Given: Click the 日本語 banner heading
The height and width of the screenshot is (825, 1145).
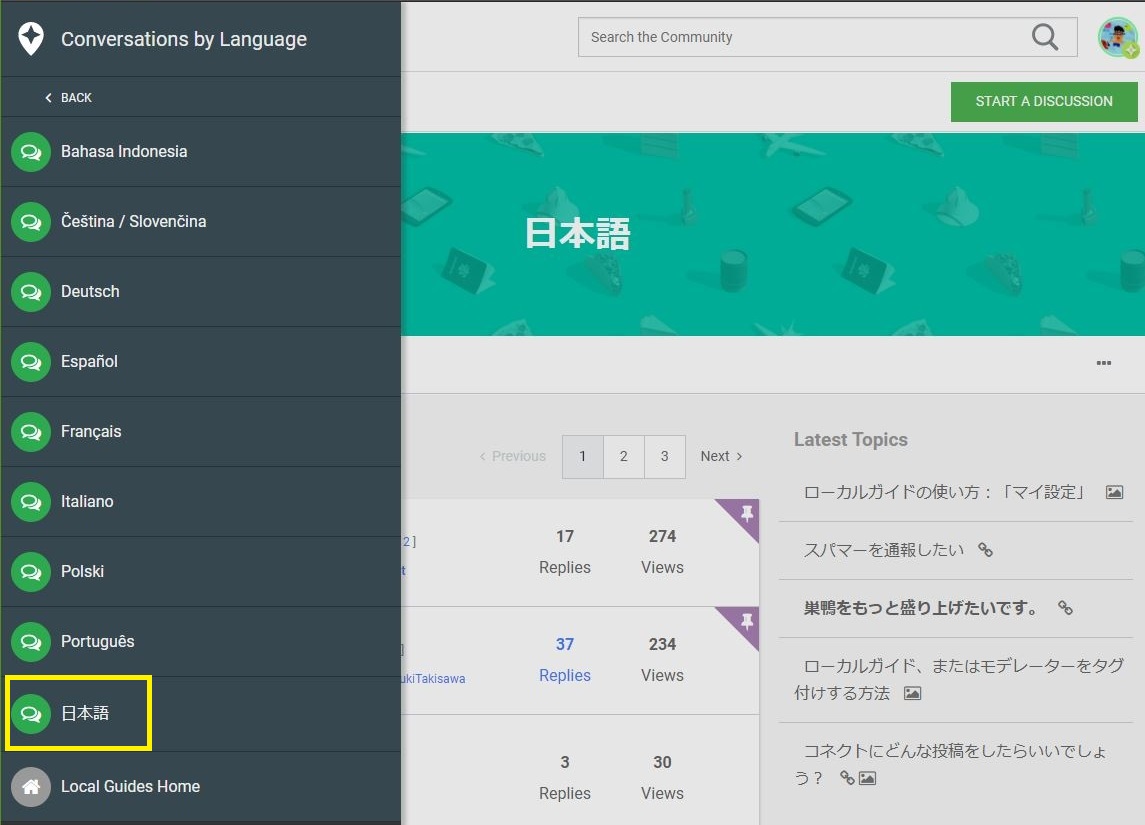Looking at the screenshot, I should click(578, 234).
